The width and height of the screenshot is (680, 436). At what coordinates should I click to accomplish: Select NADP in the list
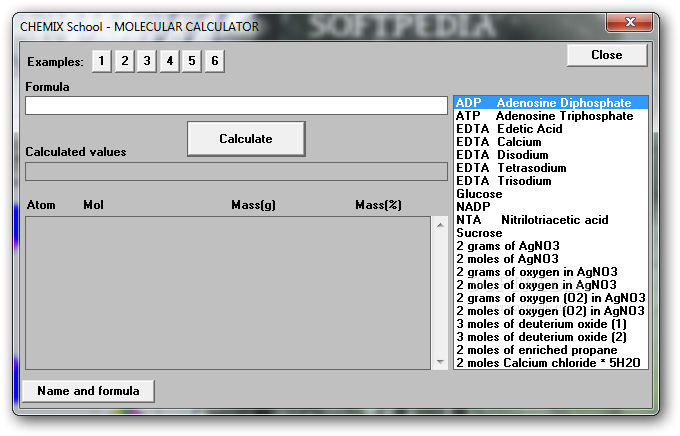pos(551,207)
